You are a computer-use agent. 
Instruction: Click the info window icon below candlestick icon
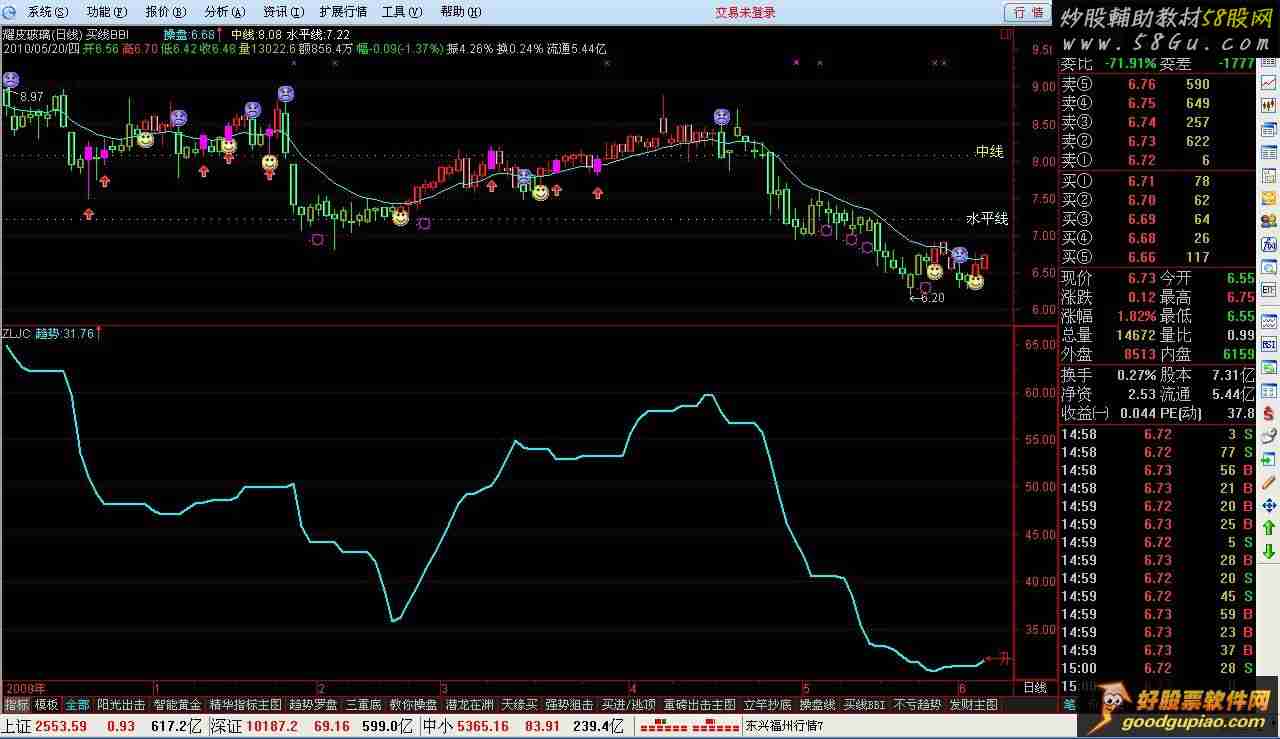point(1268,128)
